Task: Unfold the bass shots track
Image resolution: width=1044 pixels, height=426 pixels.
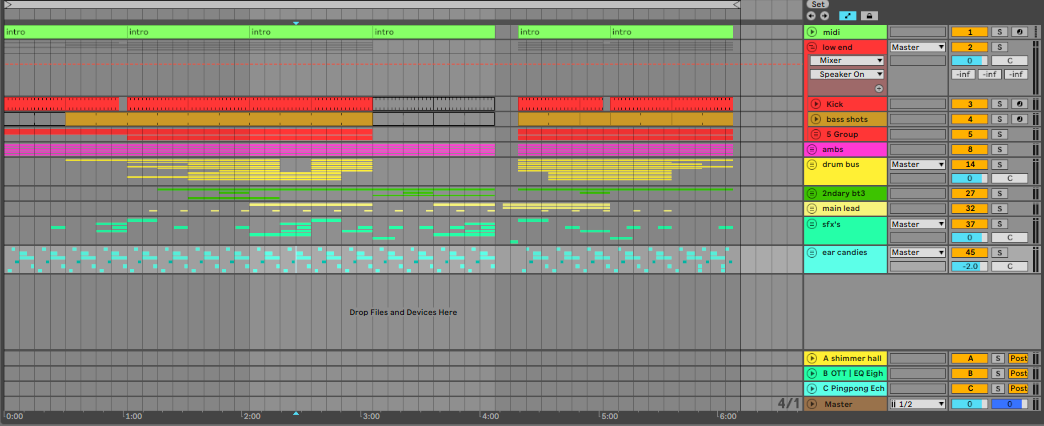Action: (x=816, y=119)
